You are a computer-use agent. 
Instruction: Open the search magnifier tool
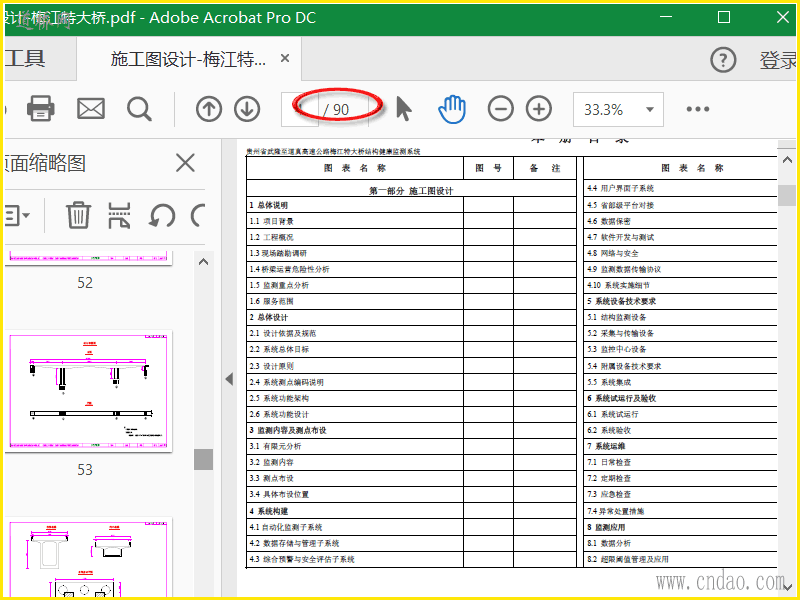pos(139,109)
